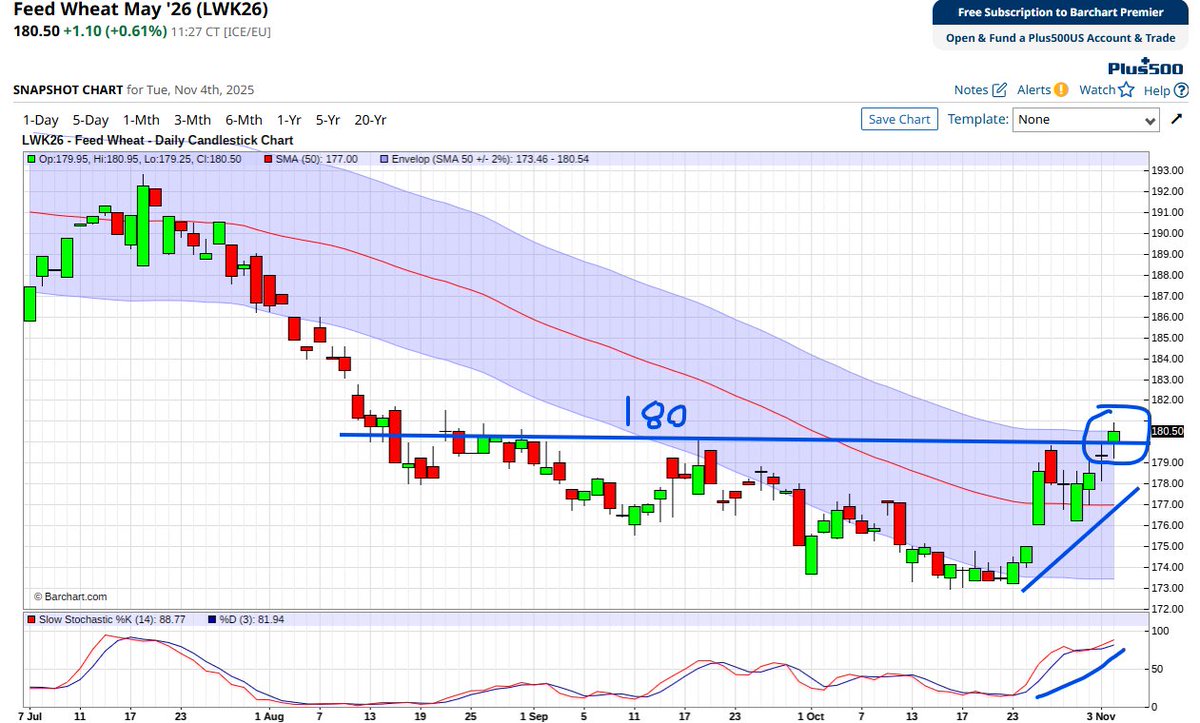This screenshot has height=723, width=1200.
Task: Click the 180.50 current price axis label
Action: 1168,431
